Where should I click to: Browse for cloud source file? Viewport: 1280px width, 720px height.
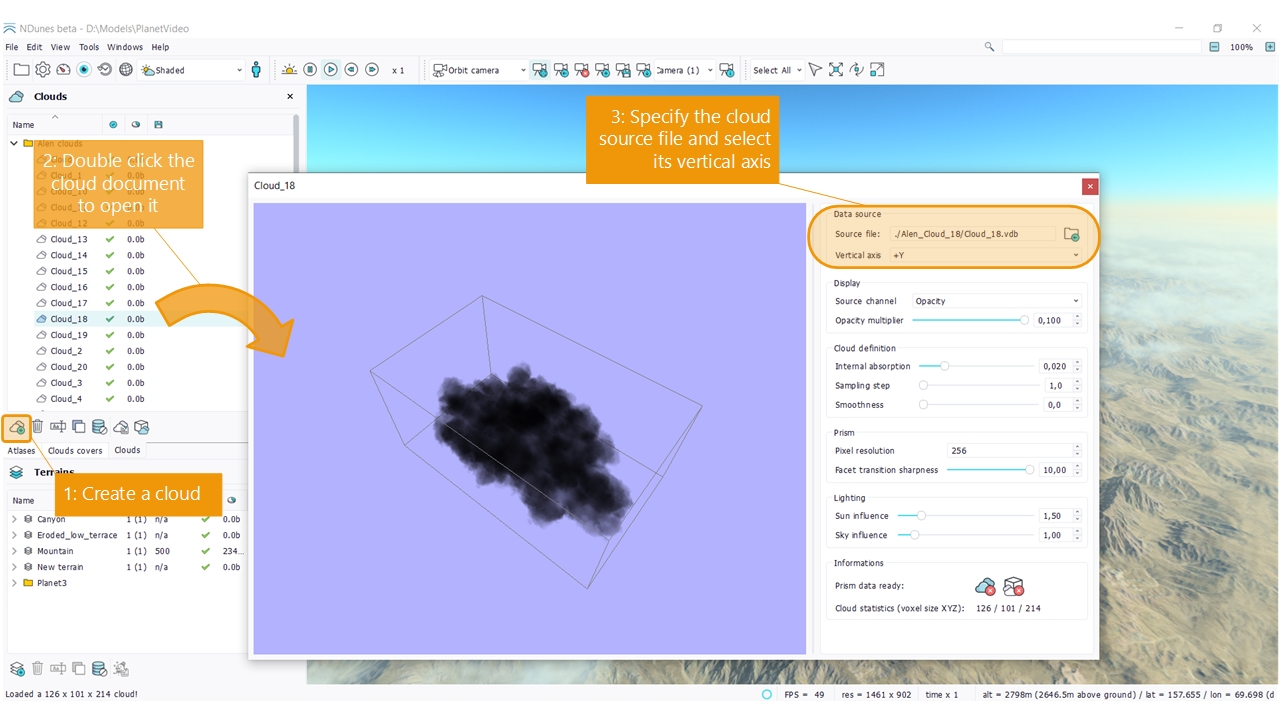coord(1071,234)
